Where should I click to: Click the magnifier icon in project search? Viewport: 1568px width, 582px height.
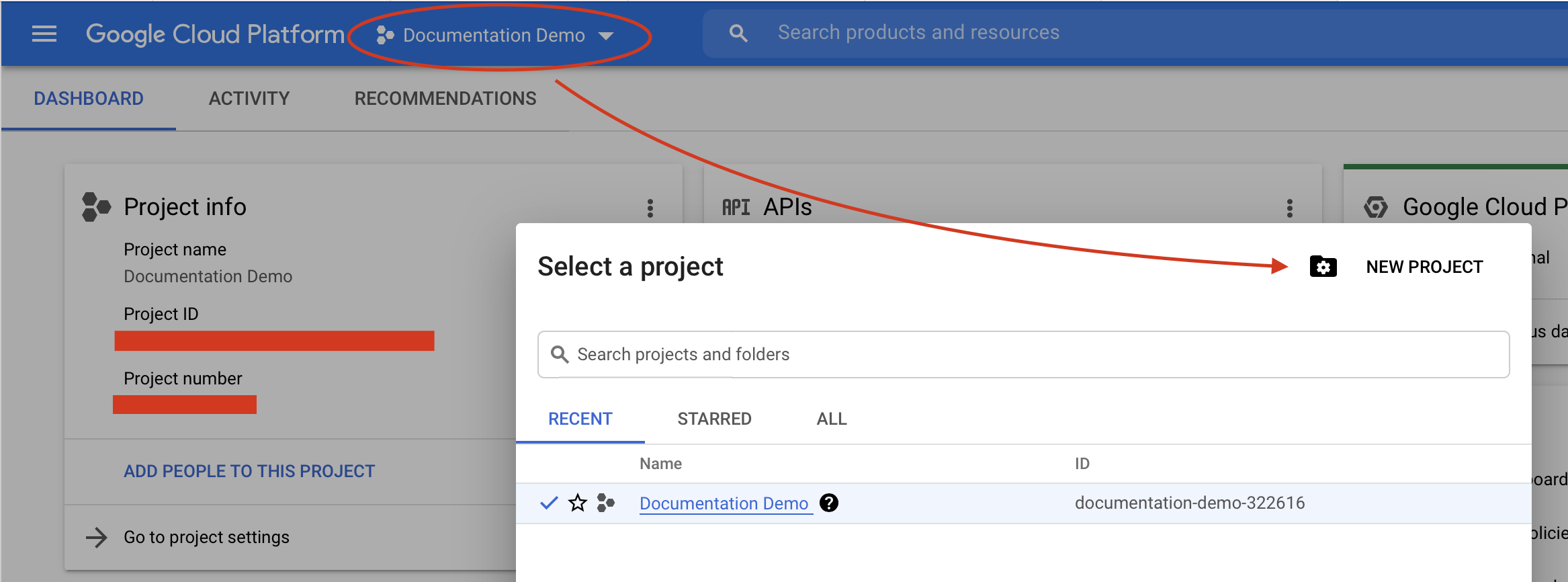coord(560,354)
